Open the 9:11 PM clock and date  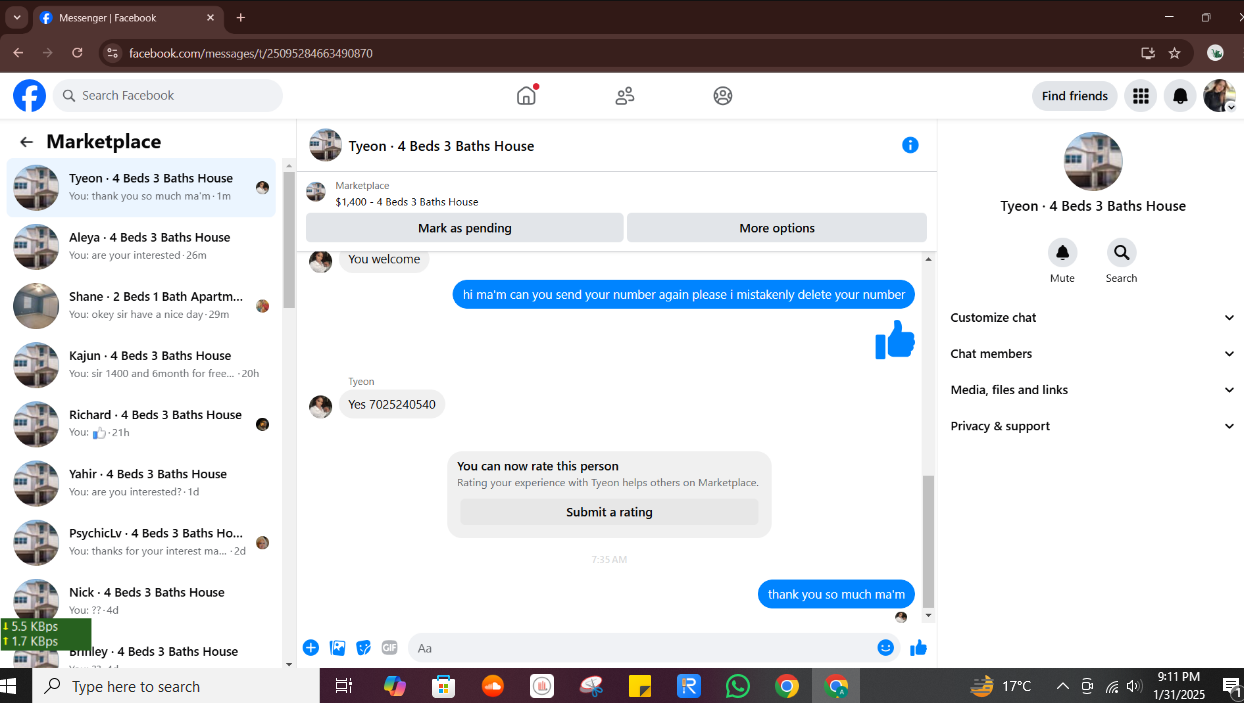tap(1179, 686)
